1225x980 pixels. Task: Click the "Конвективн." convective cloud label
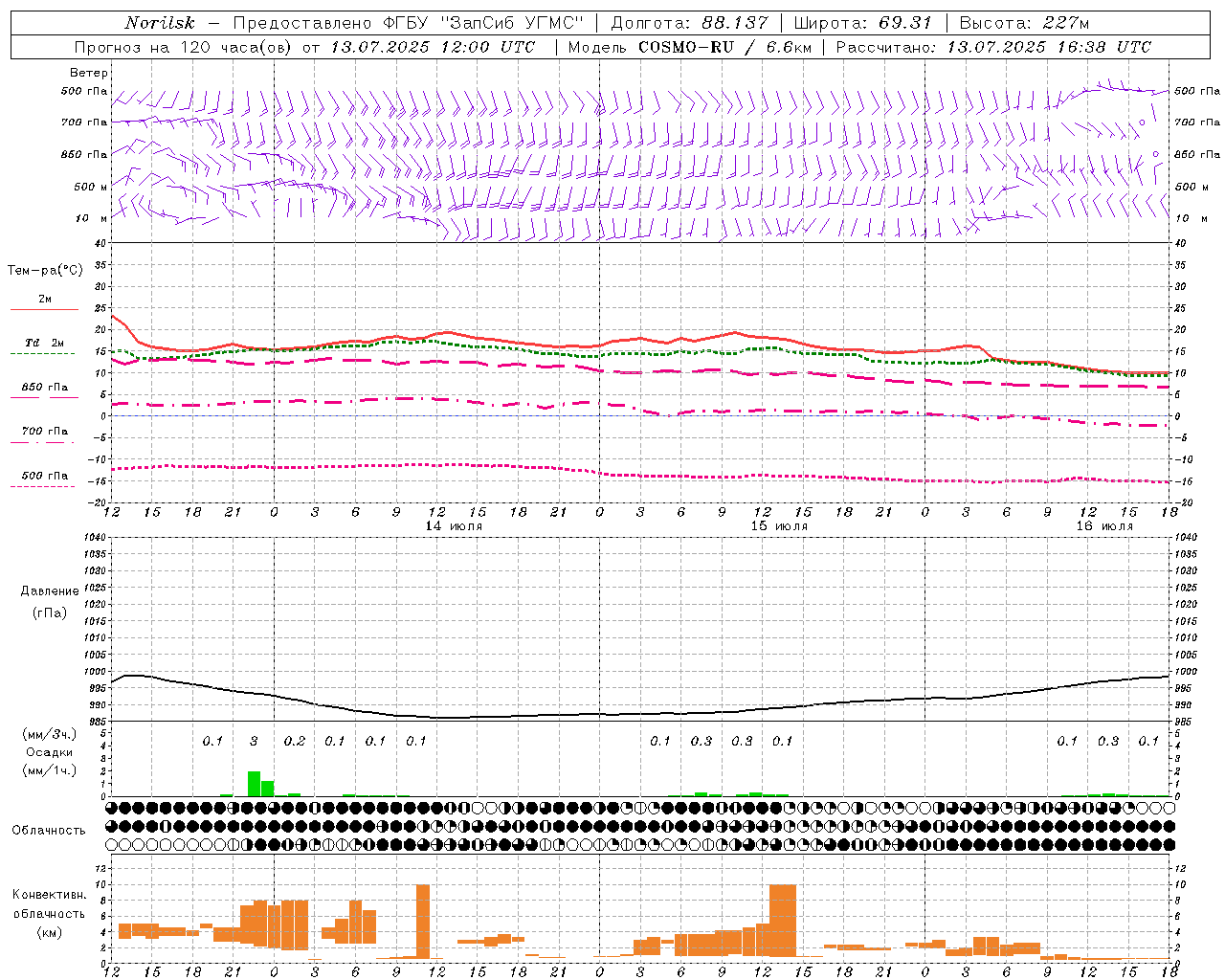(49, 895)
